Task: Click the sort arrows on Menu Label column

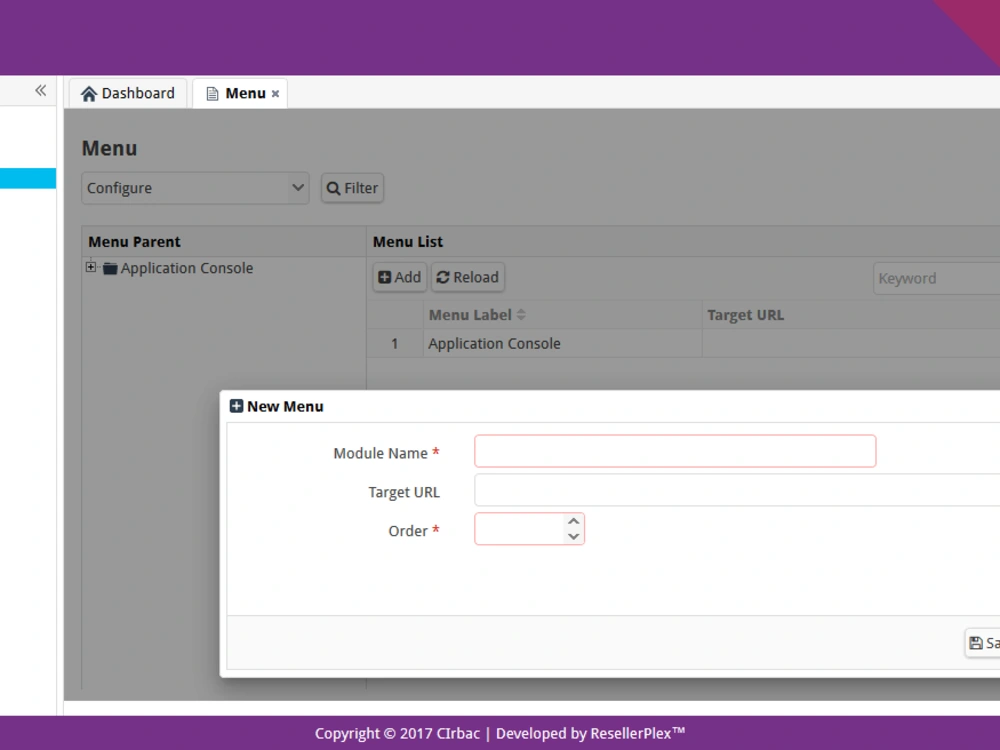Action: coord(521,314)
